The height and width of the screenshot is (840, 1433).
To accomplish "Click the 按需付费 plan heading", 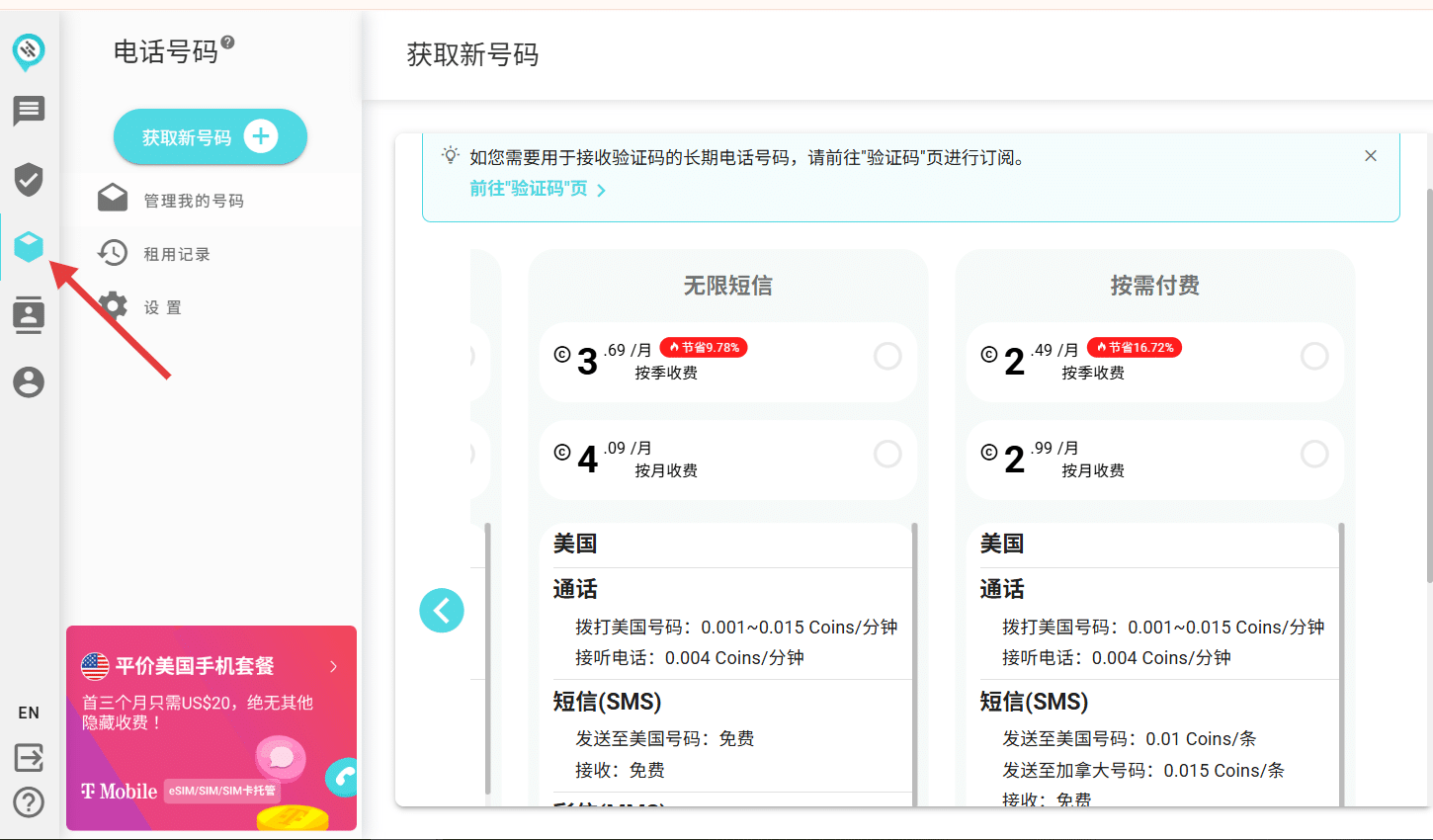I will tap(1155, 286).
